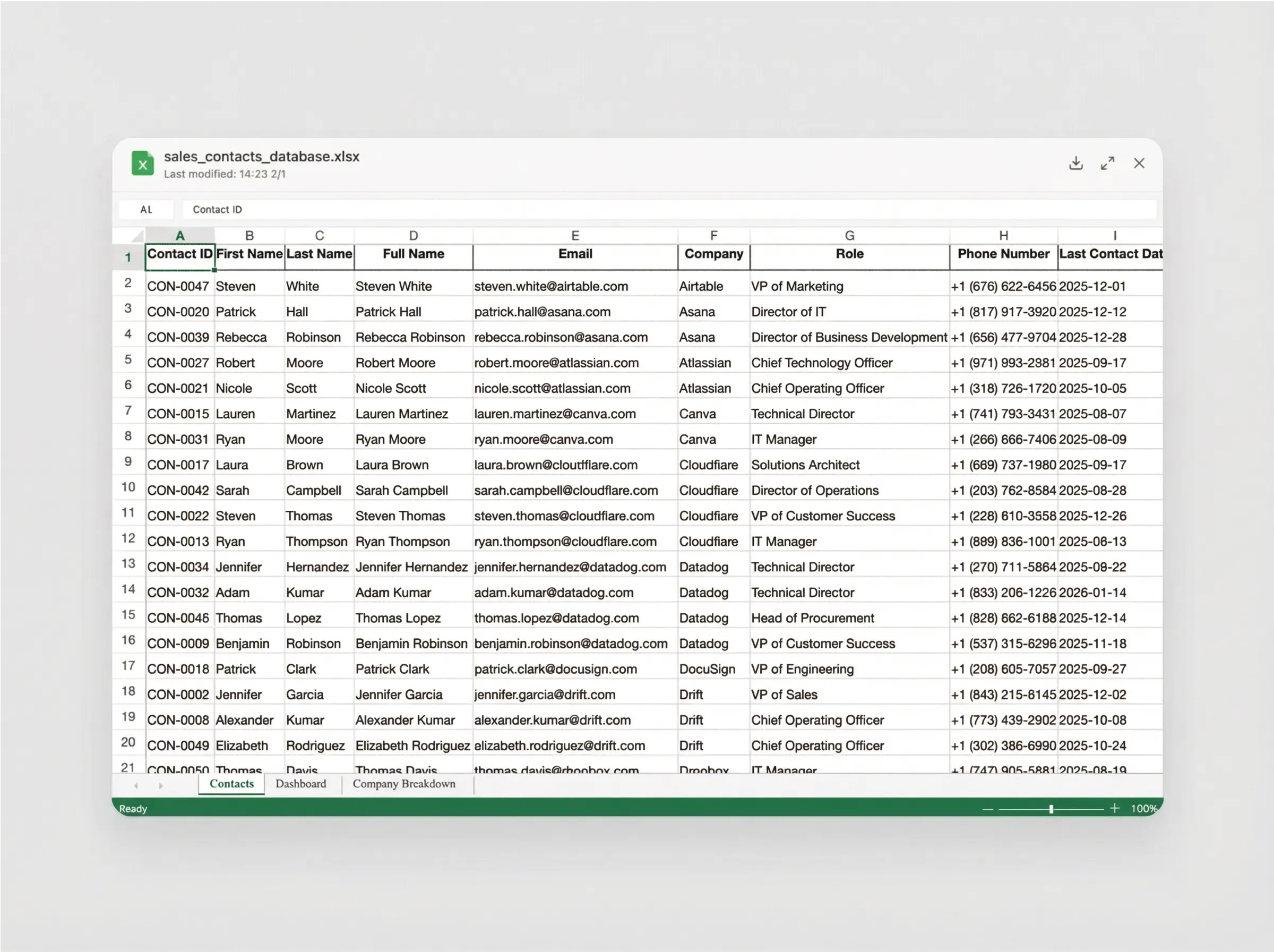This screenshot has height=952, width=1274.
Task: Click the download file icon
Action: 1075,163
